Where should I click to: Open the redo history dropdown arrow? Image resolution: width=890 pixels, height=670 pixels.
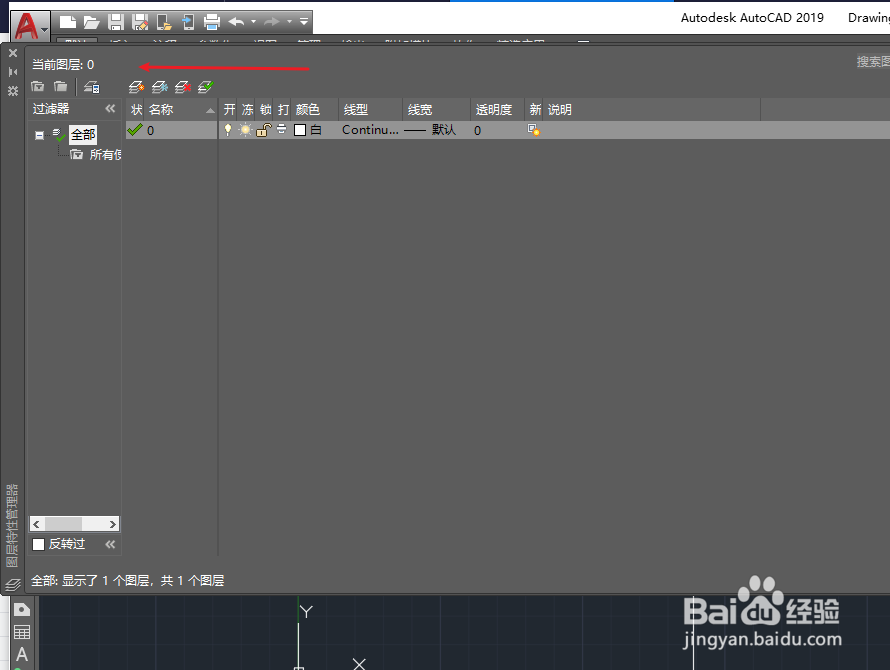coord(289,22)
